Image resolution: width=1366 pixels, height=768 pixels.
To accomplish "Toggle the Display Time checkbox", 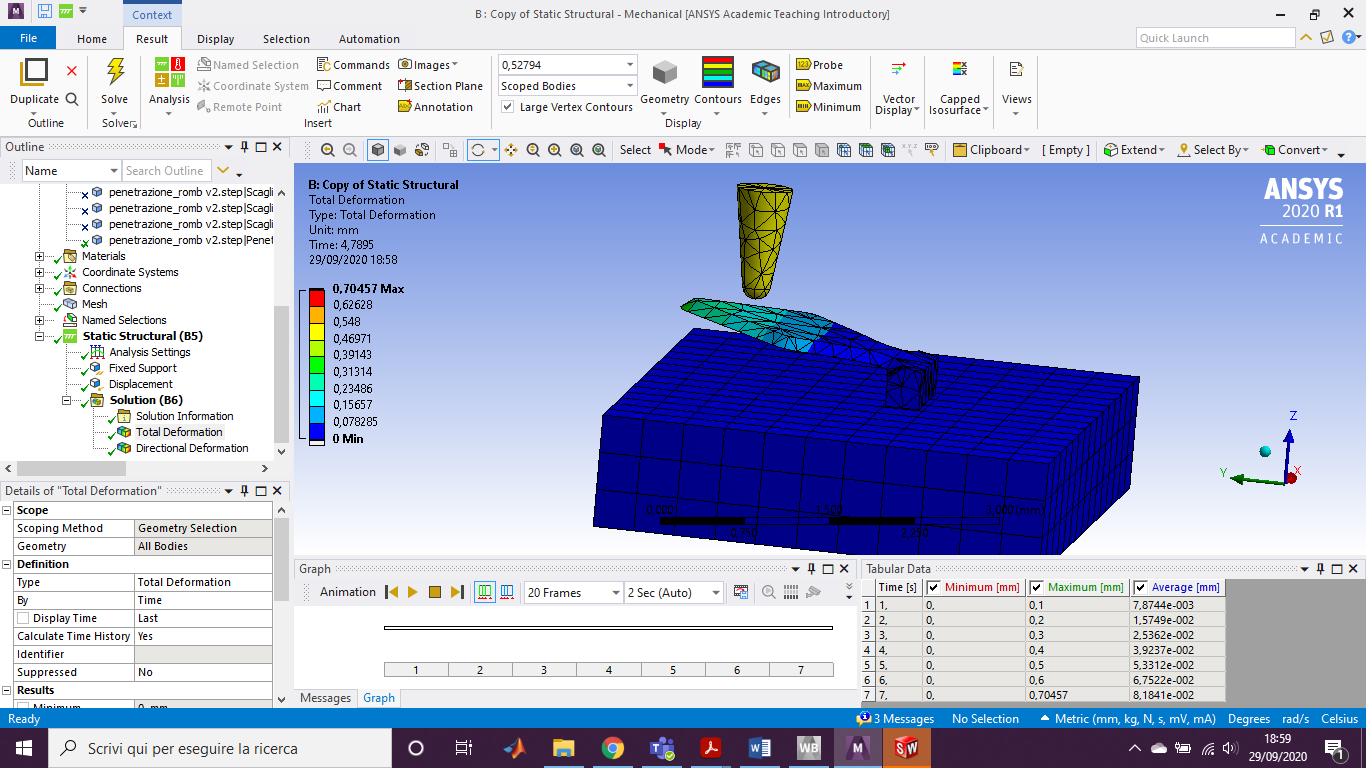I will pyautogui.click(x=23, y=618).
